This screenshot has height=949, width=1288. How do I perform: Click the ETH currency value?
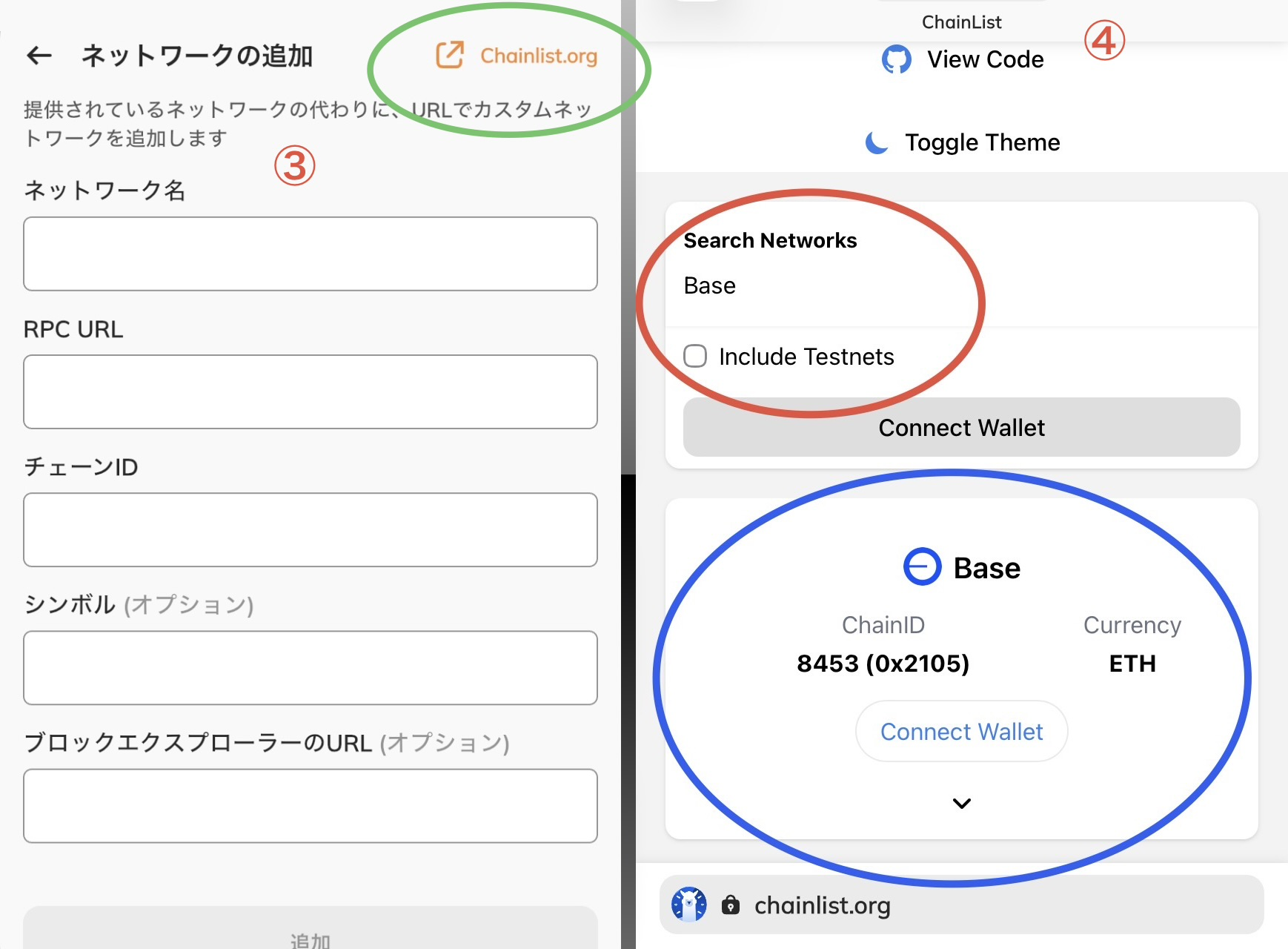coord(1132,663)
